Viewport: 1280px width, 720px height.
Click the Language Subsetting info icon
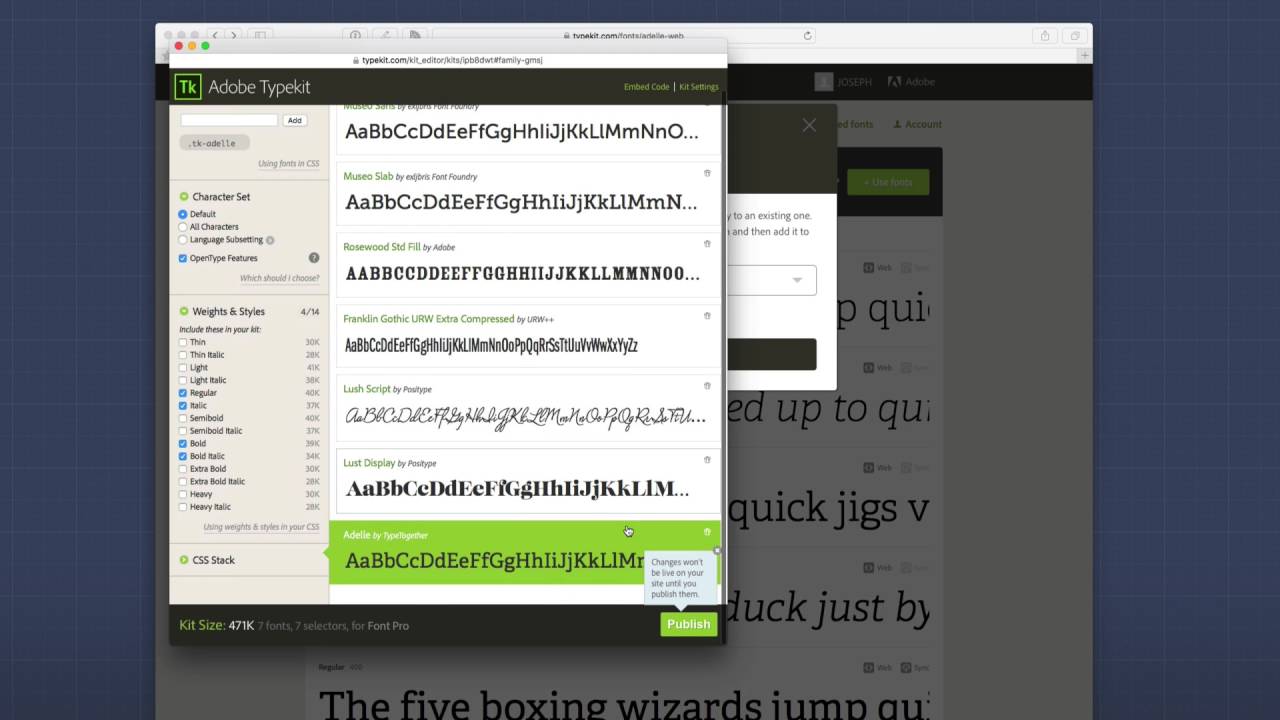(x=270, y=240)
